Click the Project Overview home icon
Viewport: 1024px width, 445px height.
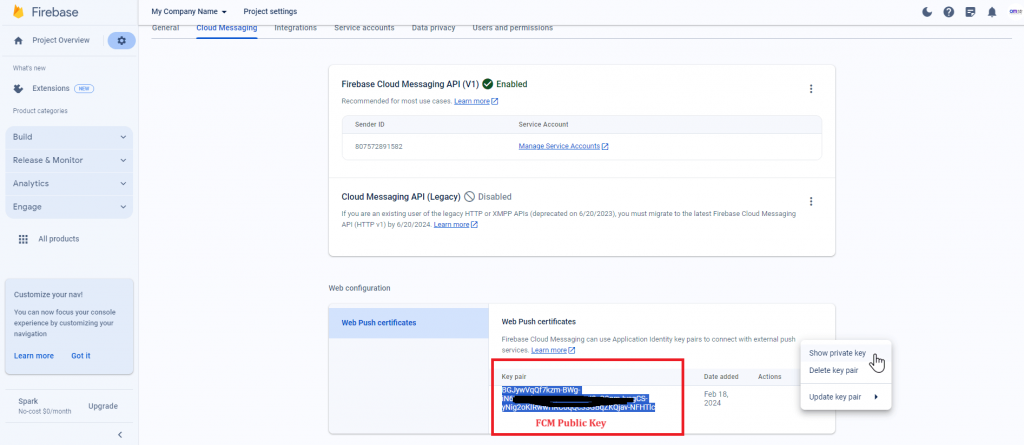[18, 41]
